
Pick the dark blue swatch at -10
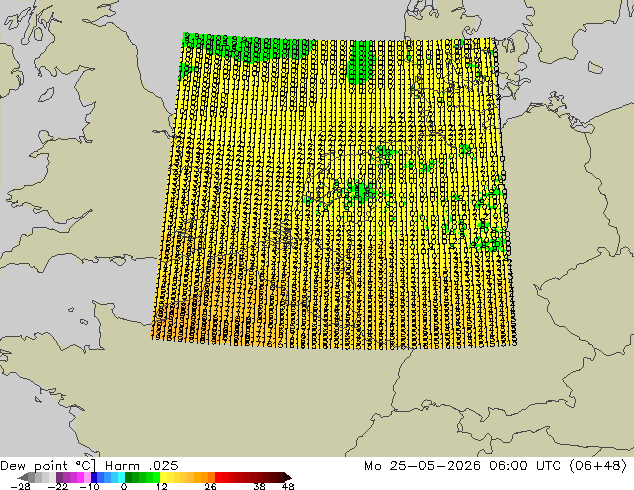click(94, 477)
